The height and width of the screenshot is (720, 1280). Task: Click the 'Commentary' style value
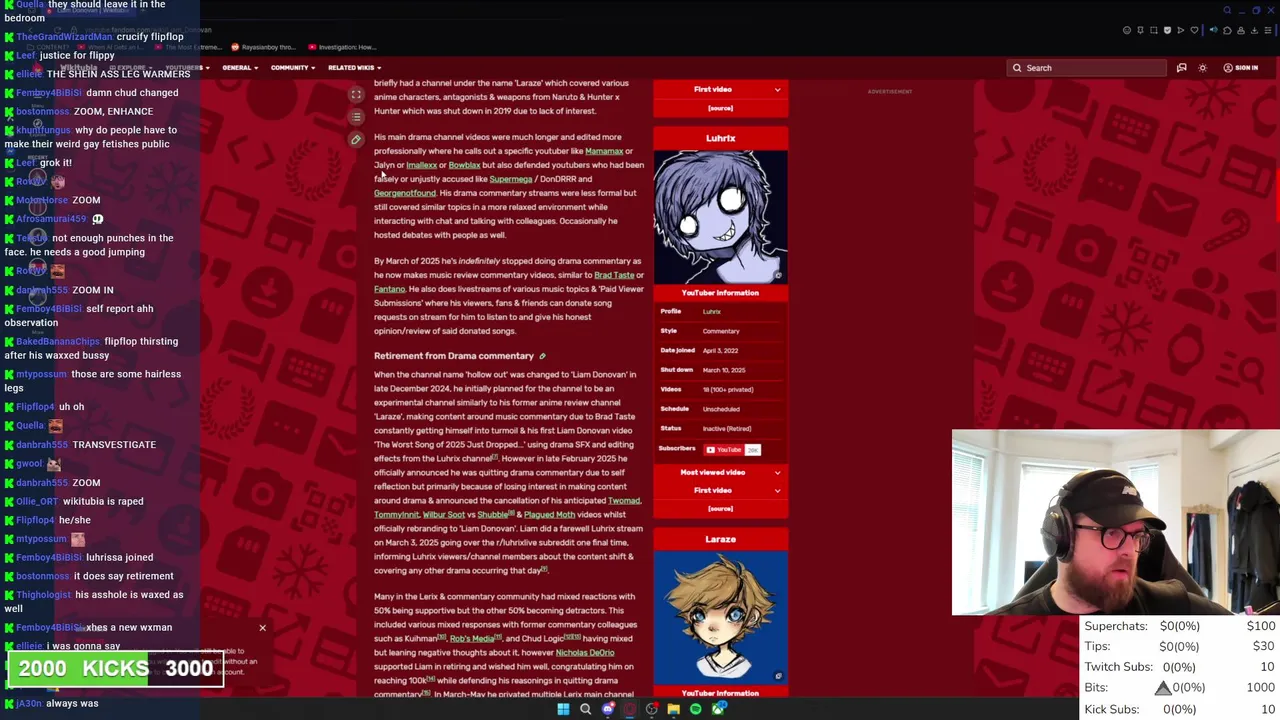(x=721, y=331)
